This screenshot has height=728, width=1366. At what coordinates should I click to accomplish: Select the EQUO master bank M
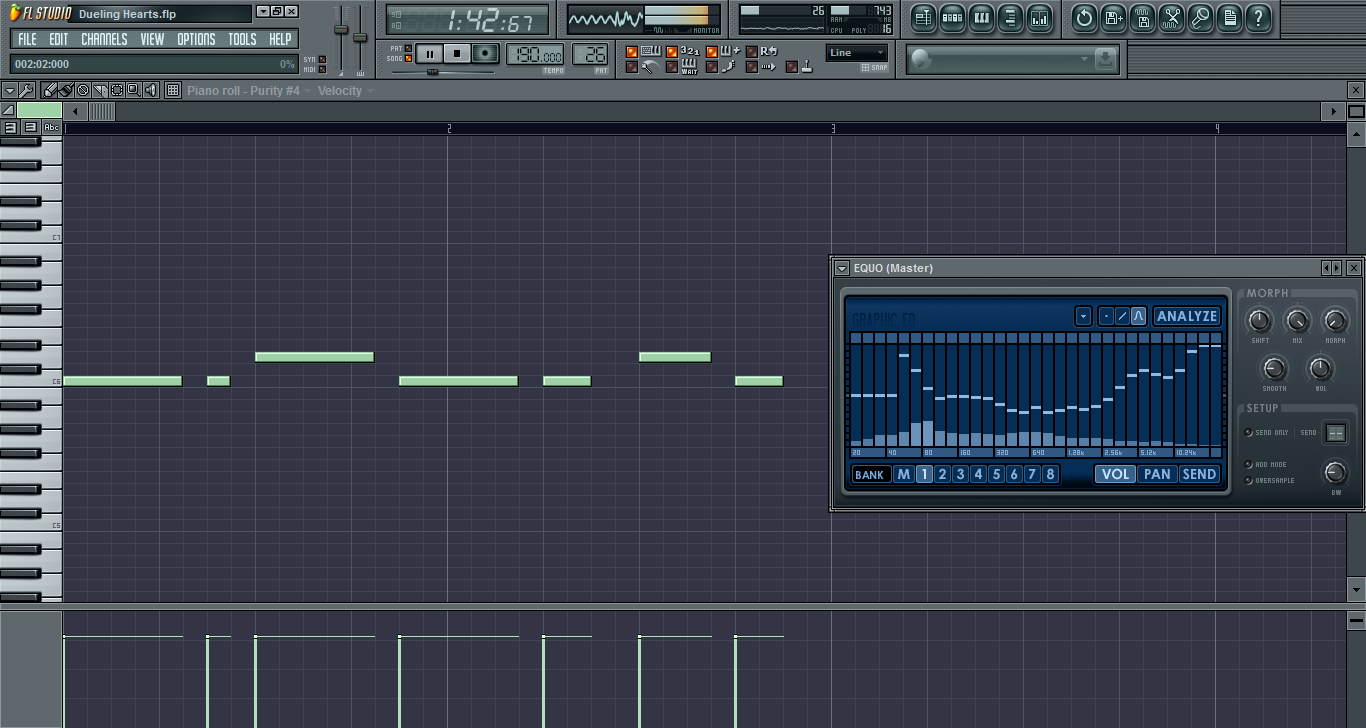(x=904, y=474)
